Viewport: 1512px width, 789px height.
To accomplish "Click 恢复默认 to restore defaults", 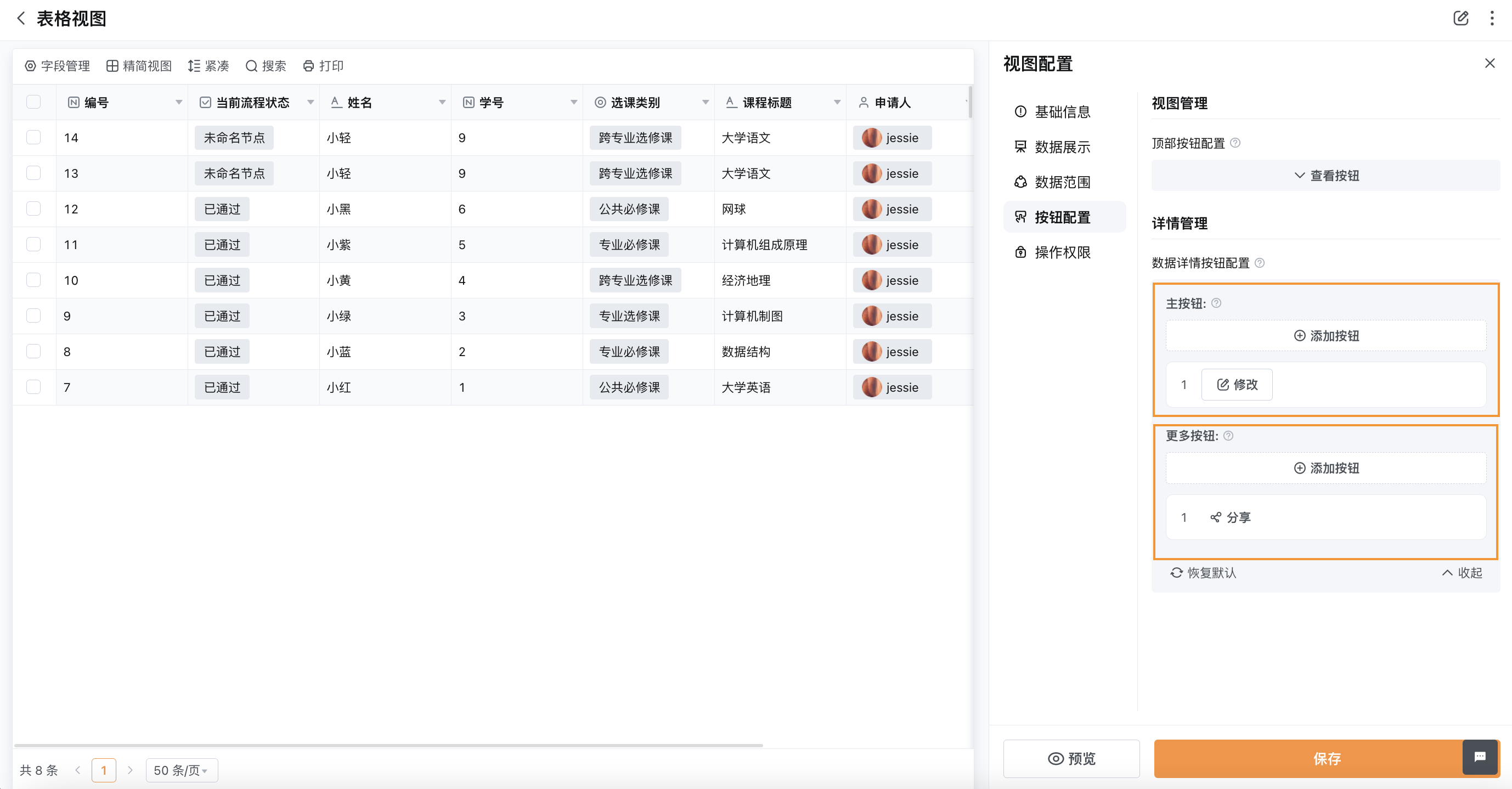I will click(x=1203, y=573).
